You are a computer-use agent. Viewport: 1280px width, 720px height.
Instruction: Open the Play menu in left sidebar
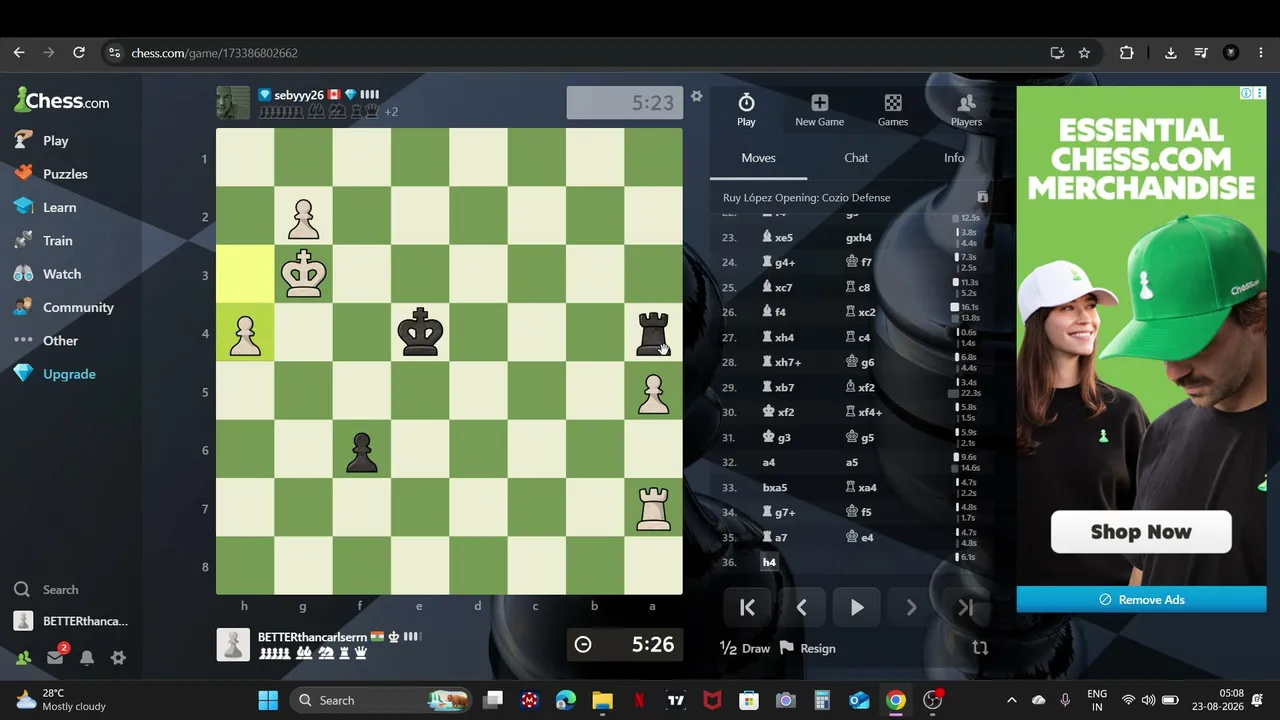click(x=42, y=141)
